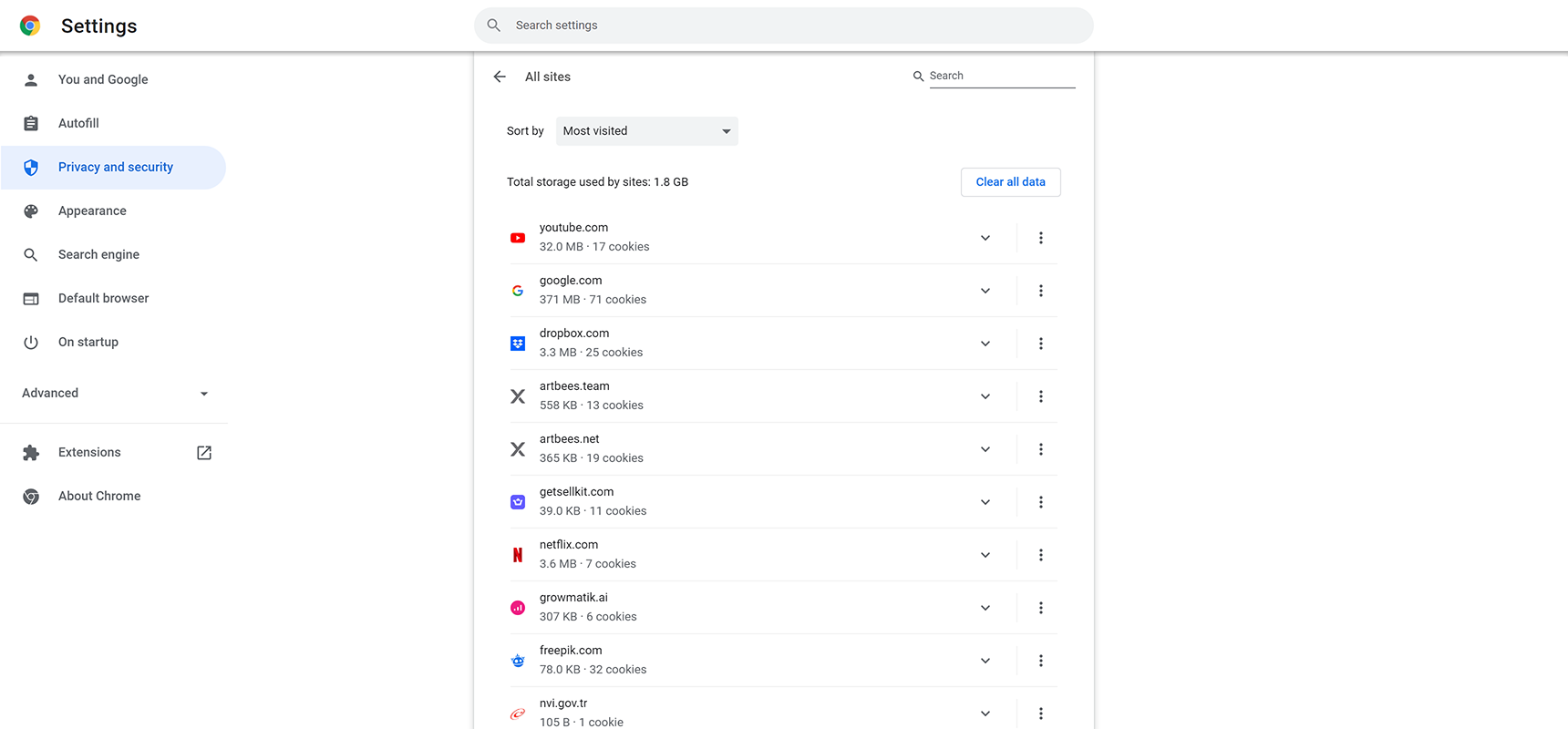Click the Clear all data button

(x=1010, y=182)
